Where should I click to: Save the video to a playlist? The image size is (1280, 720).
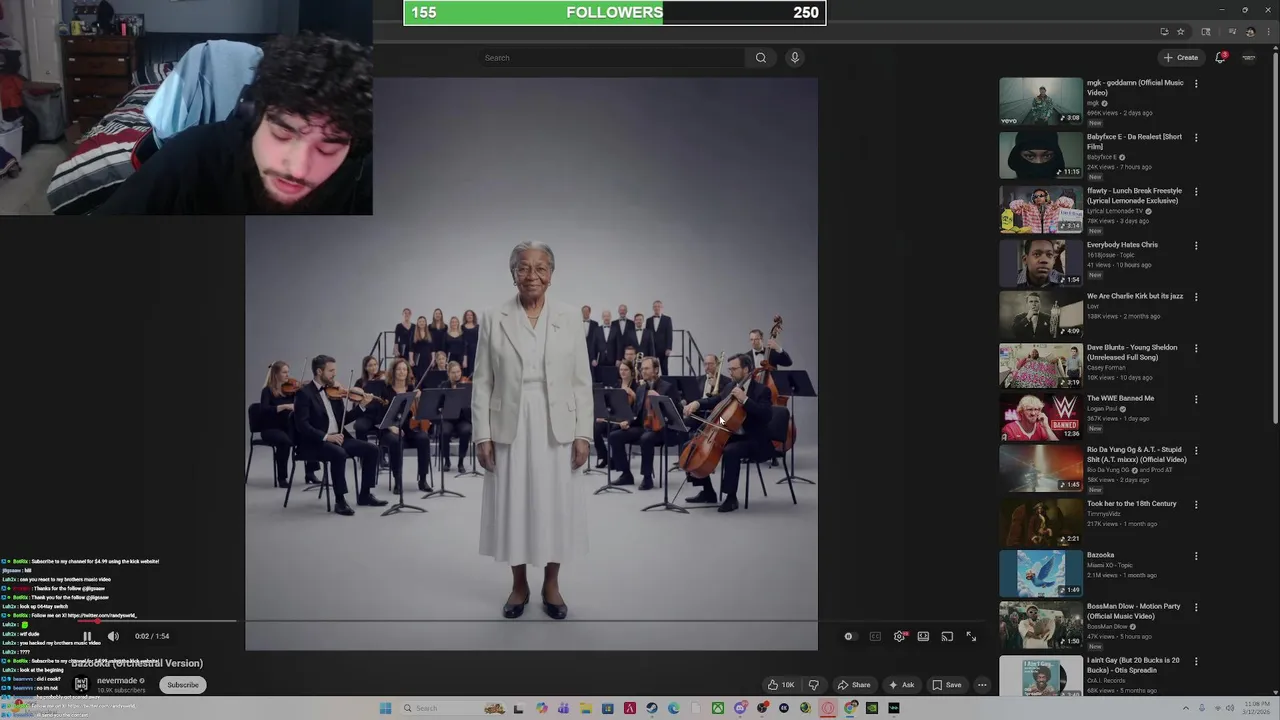tap(947, 685)
